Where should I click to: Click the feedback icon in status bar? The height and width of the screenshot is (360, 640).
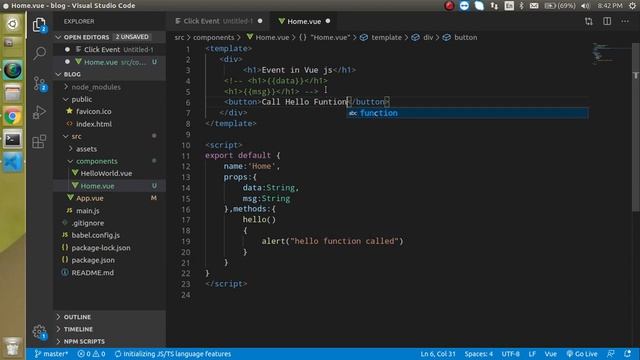[x=611, y=354]
